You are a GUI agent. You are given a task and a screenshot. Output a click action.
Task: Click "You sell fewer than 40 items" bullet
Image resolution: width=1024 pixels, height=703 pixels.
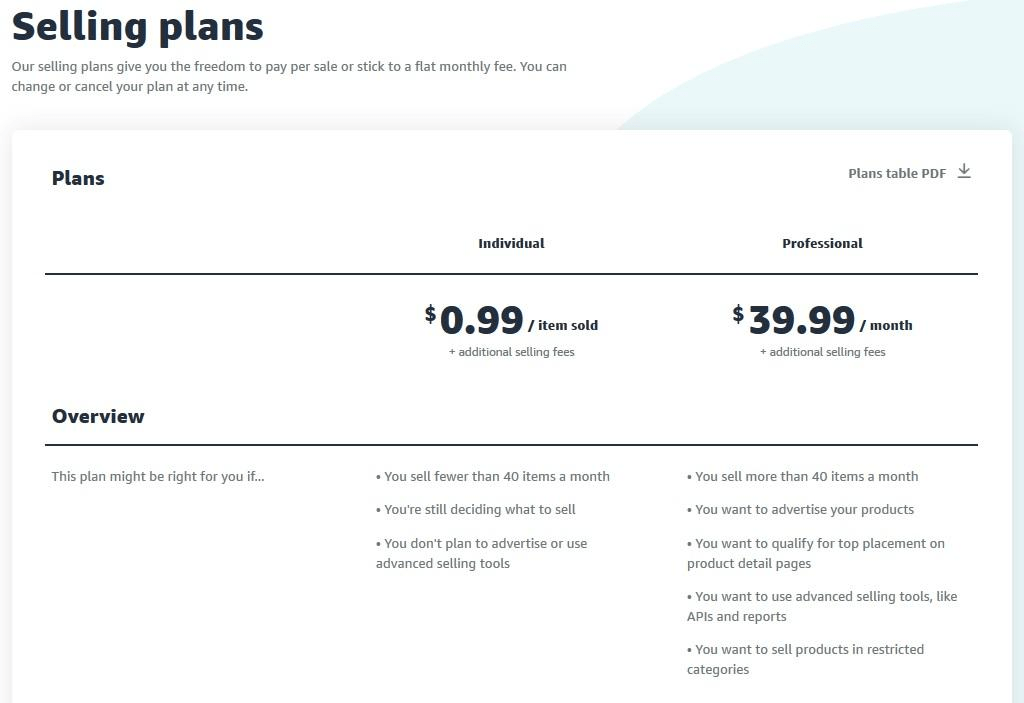tap(493, 476)
